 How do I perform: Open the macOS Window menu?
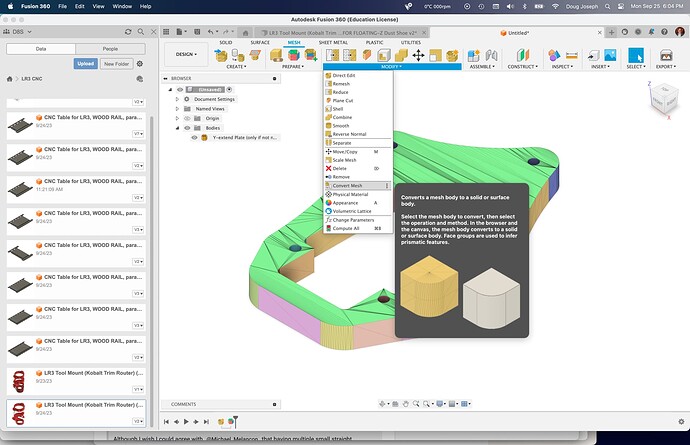coord(122,6)
